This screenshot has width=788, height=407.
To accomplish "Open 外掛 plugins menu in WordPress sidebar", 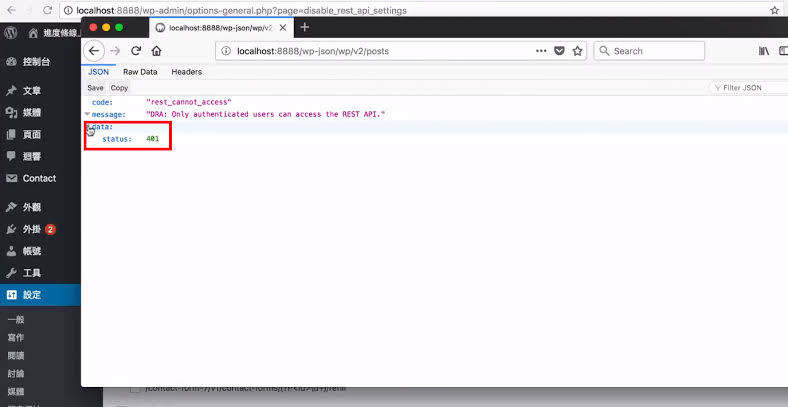I will pos(32,229).
